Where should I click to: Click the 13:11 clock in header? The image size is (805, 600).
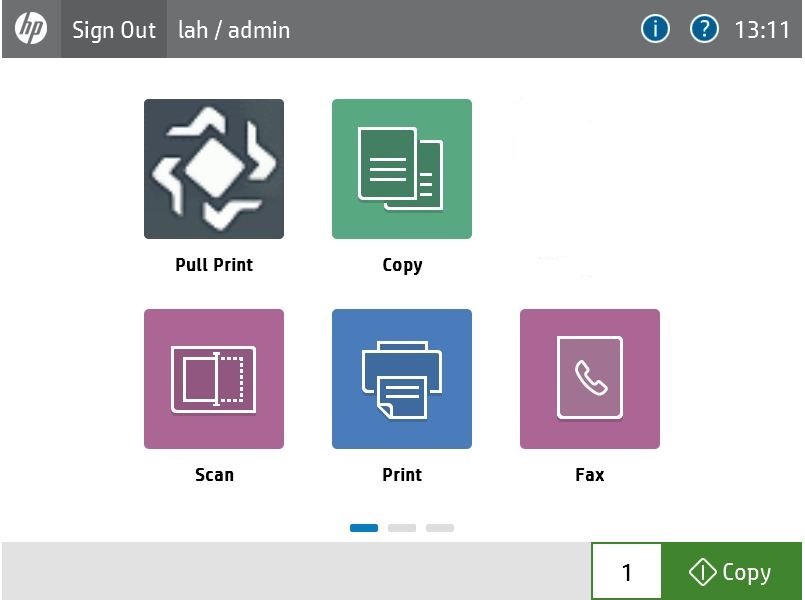[762, 30]
